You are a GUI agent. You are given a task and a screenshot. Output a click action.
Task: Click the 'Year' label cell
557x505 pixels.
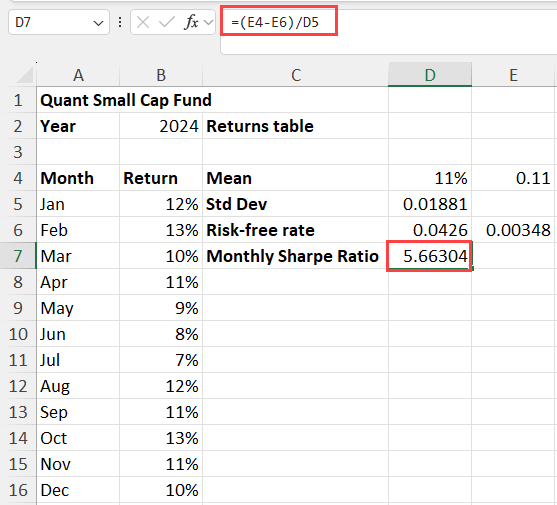[x=78, y=126]
